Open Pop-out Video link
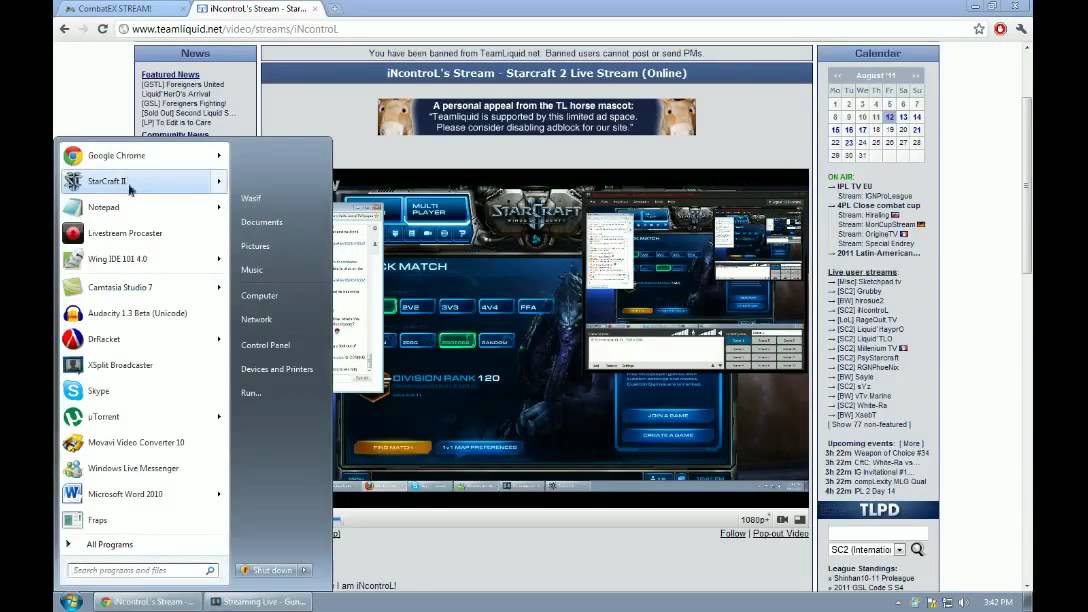 781,534
